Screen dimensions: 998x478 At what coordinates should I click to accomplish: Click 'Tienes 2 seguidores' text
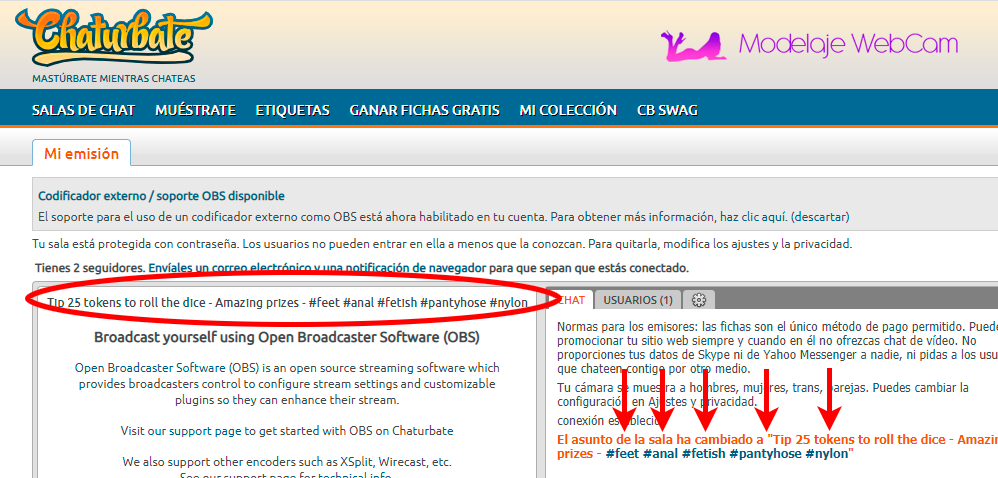tap(90, 268)
